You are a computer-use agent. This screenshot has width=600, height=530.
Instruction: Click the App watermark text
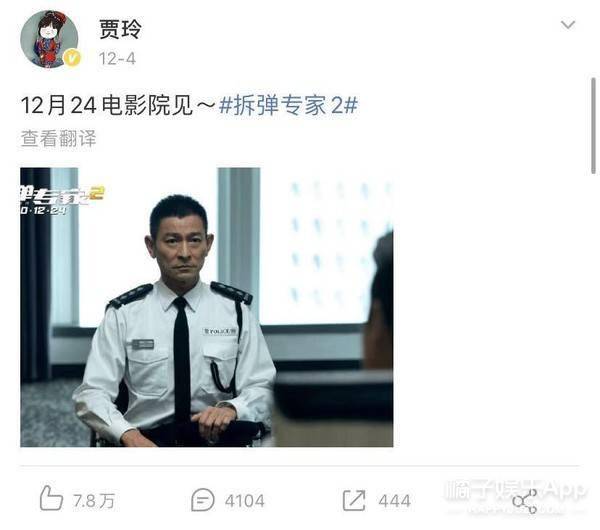565,490
